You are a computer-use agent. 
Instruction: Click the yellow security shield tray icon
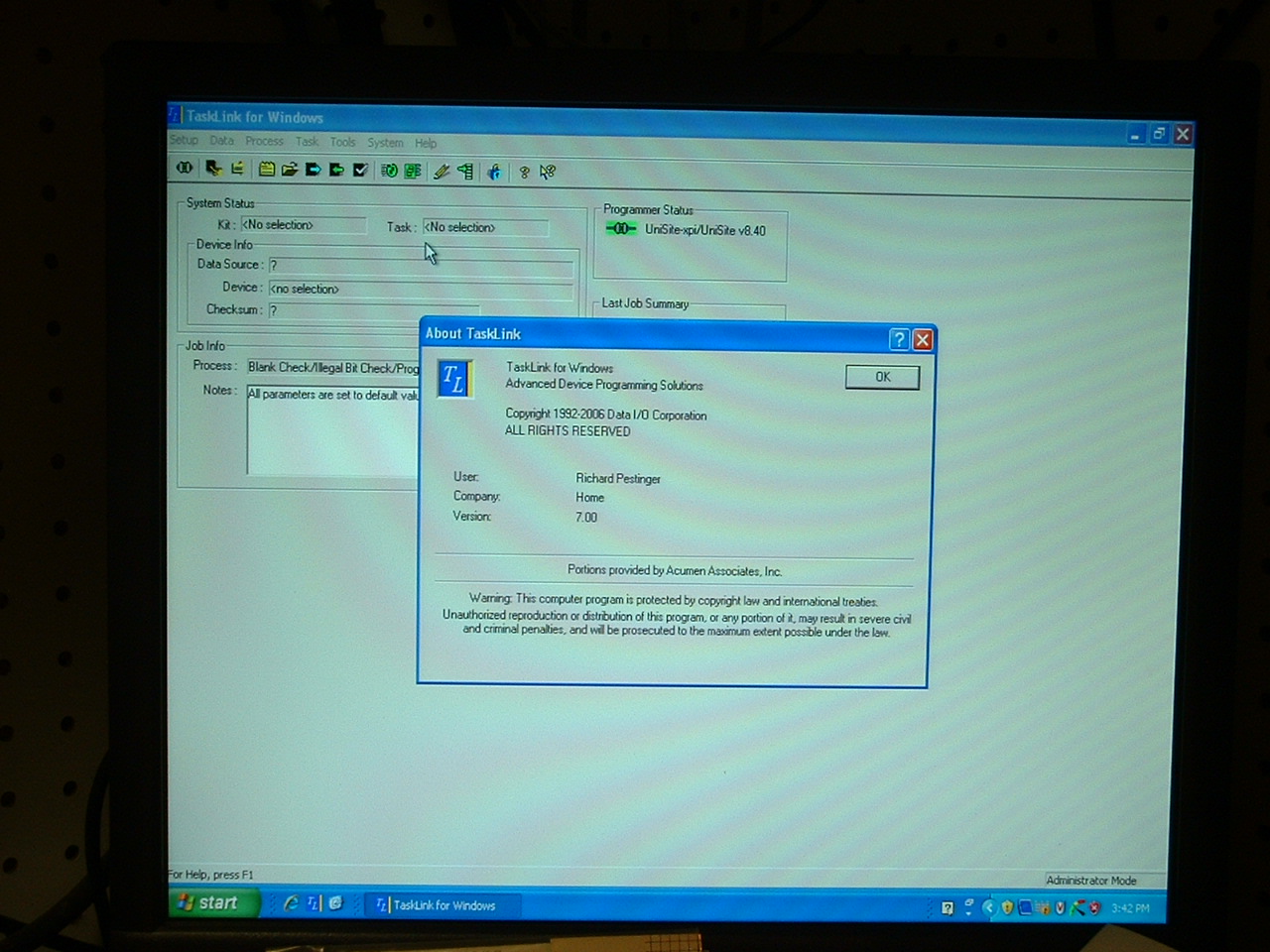[x=1007, y=907]
